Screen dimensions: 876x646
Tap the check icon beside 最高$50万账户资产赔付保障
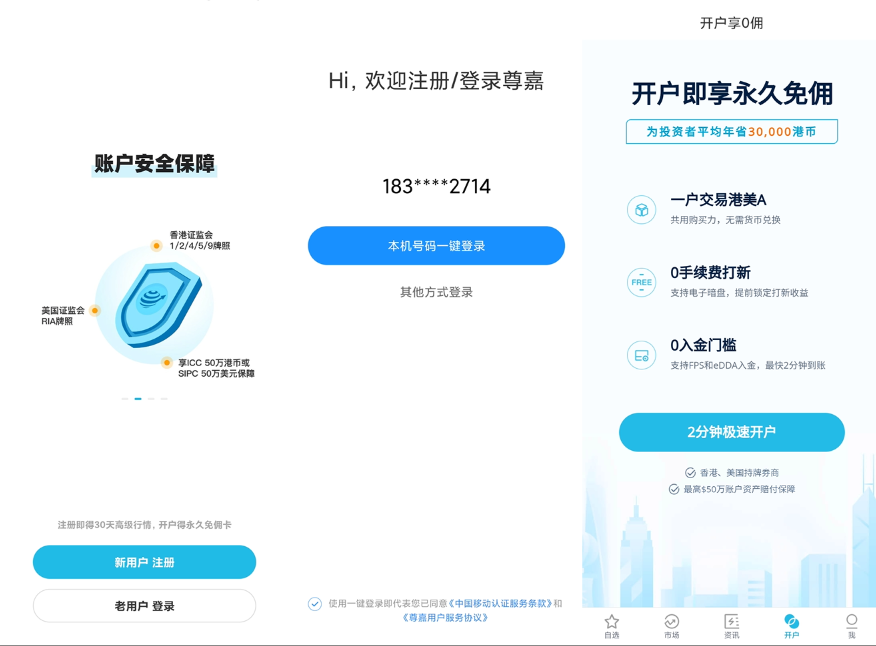click(674, 490)
